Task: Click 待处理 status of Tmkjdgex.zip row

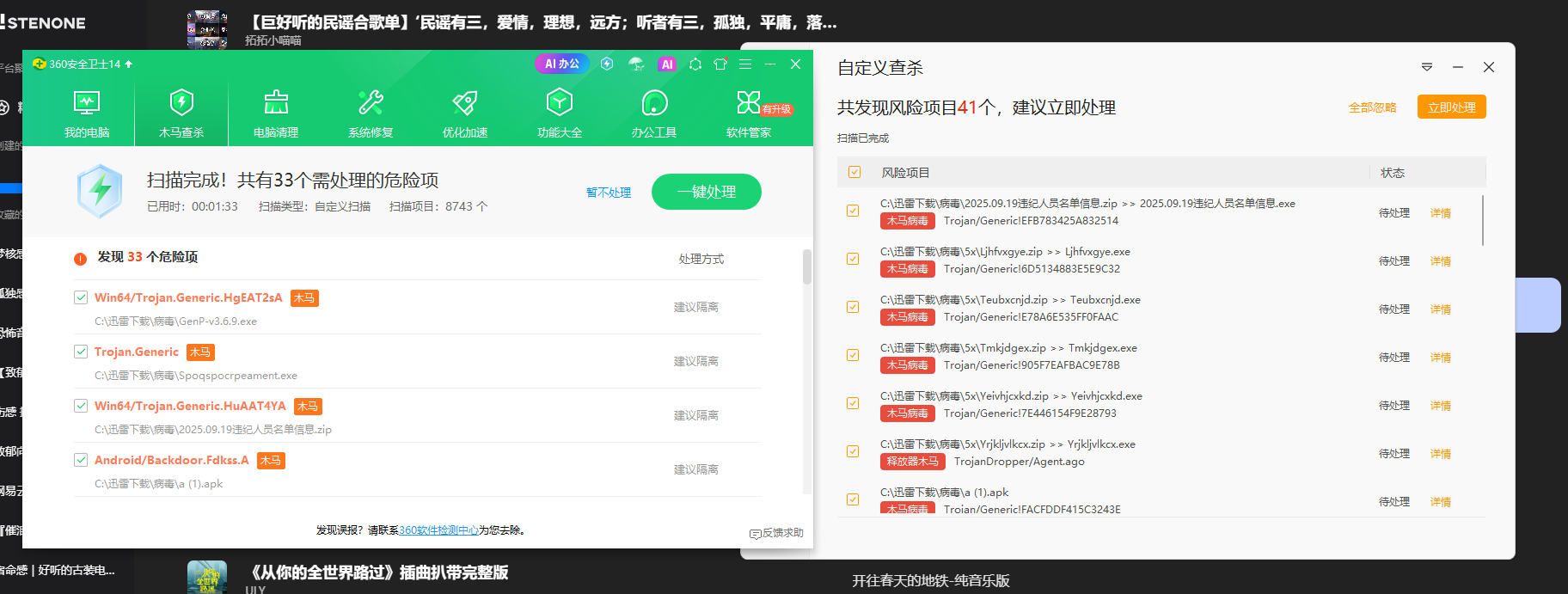Action: (1394, 358)
